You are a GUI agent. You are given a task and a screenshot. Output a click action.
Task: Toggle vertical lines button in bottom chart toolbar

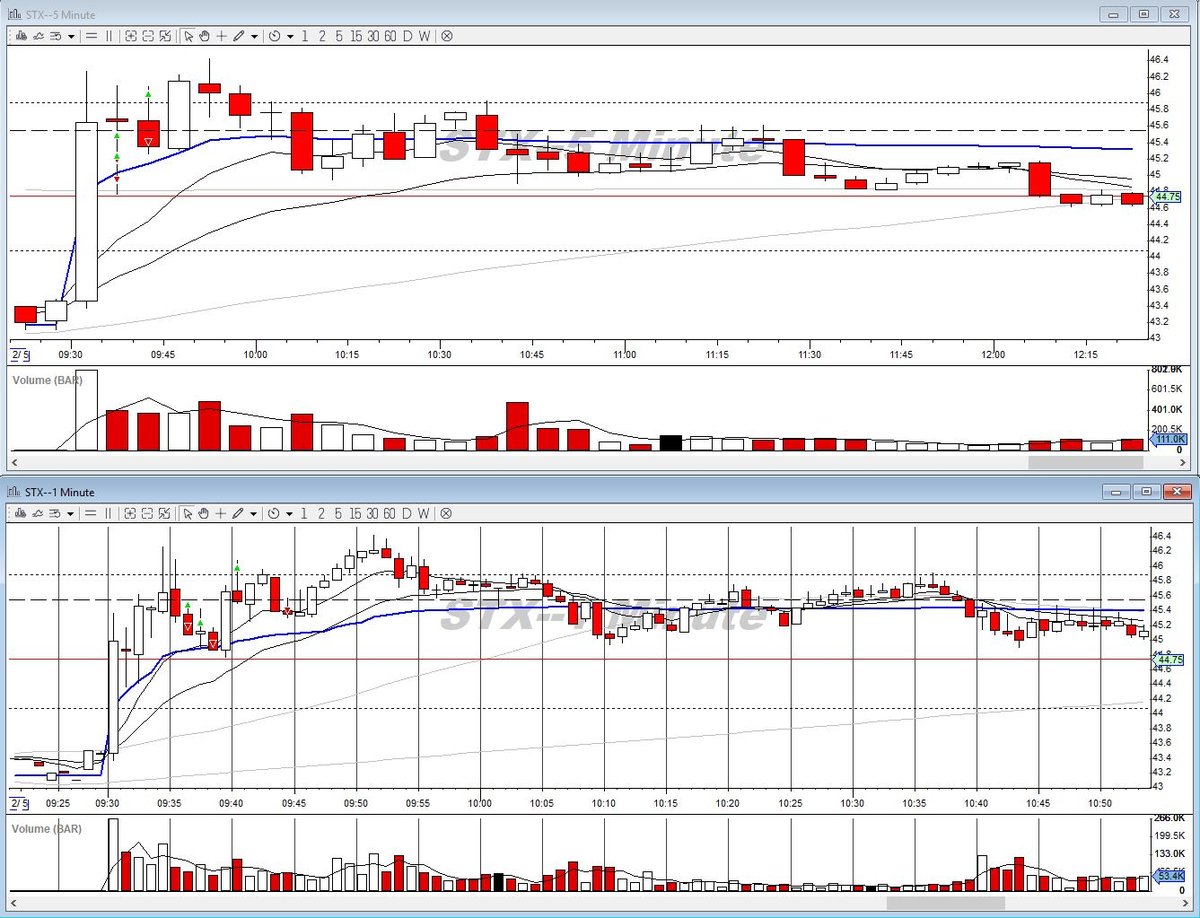(x=109, y=513)
